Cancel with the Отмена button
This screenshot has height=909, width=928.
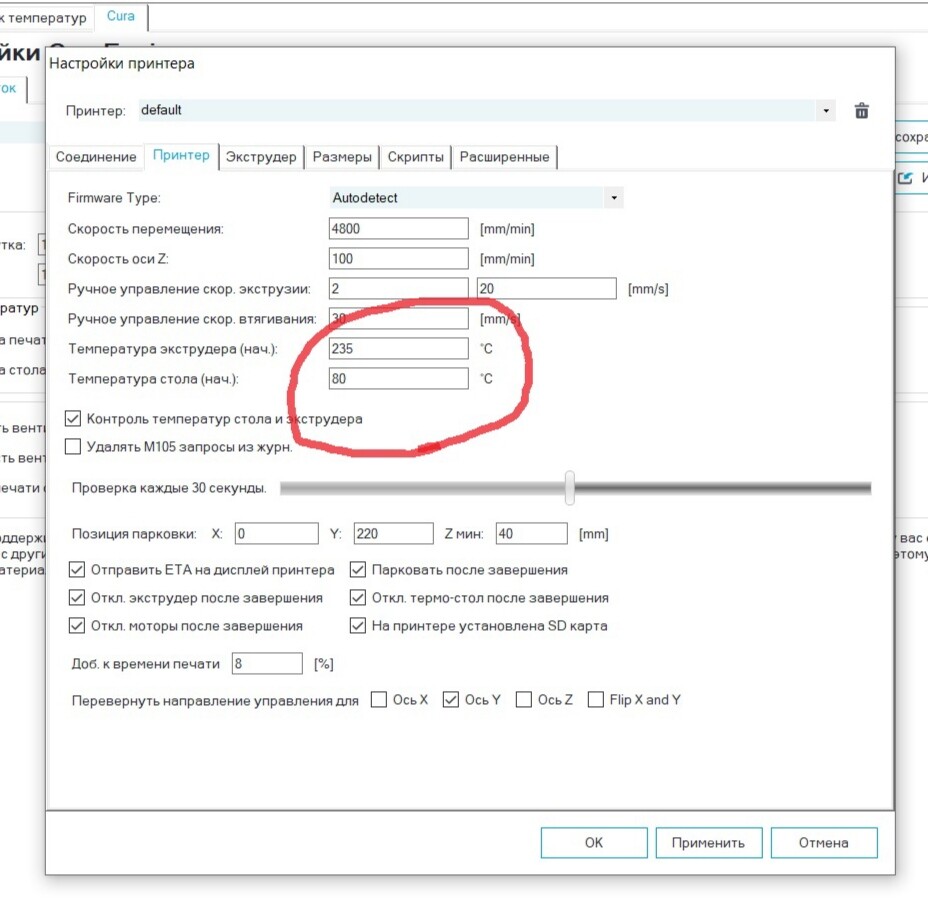pyautogui.click(x=824, y=843)
